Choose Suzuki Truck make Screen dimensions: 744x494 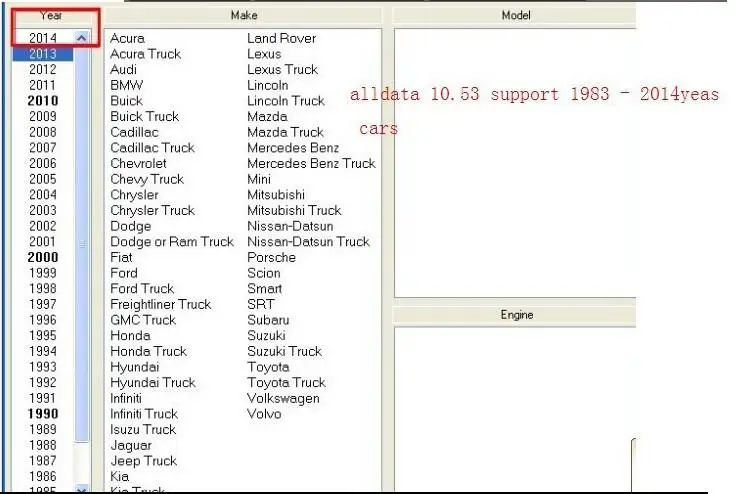tap(284, 351)
